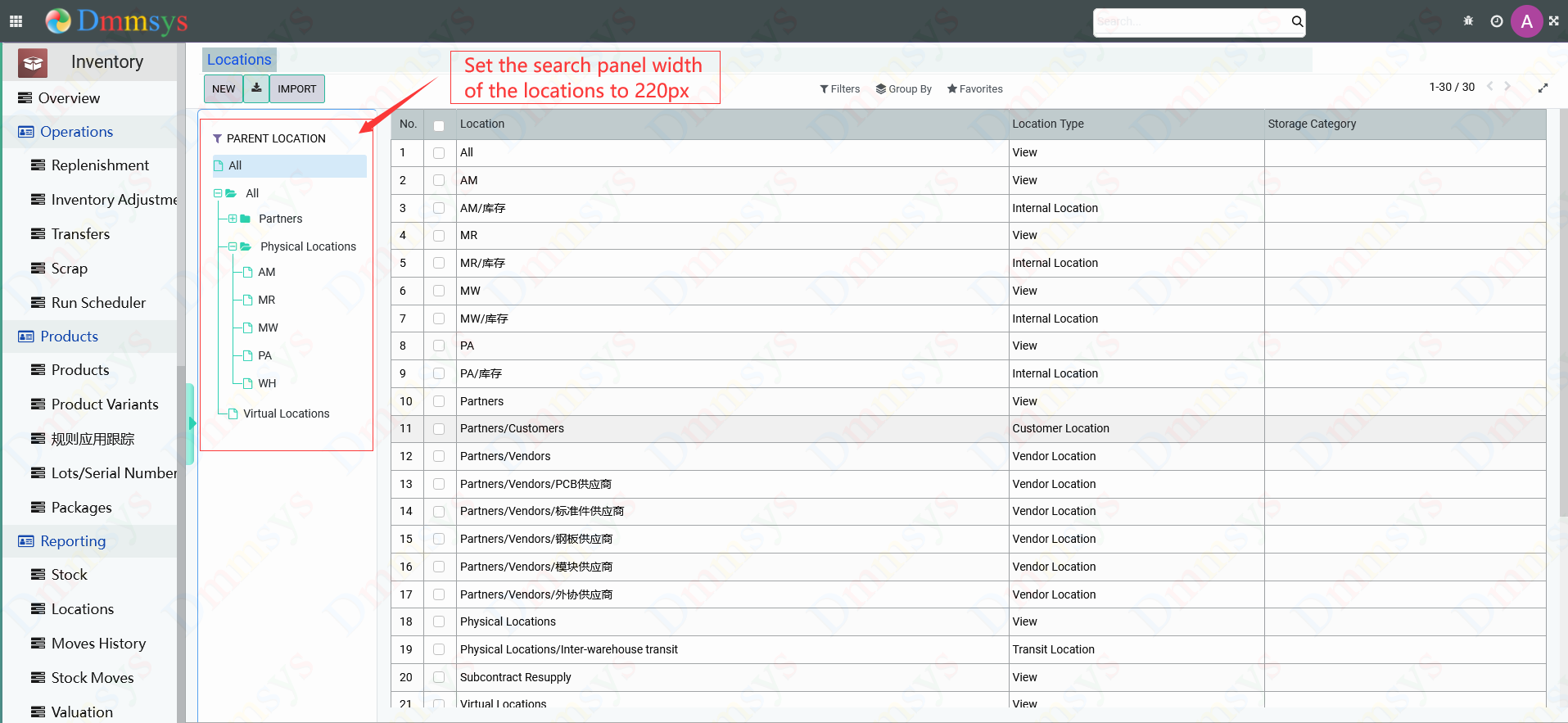Click the Valuation sidebar list icon
This screenshot has width=1568, height=723.
(38, 712)
